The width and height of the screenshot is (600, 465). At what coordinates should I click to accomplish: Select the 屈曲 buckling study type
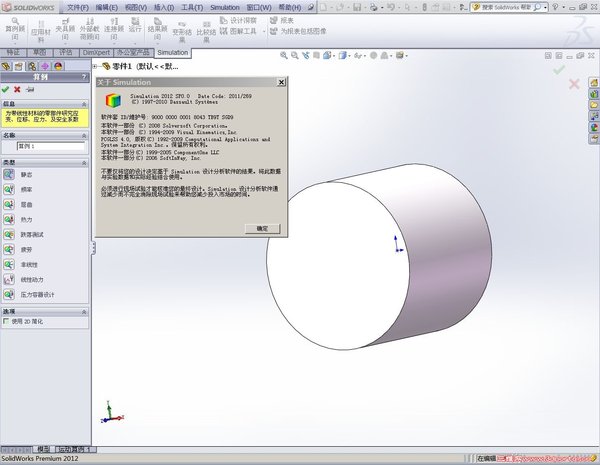[x=18, y=204]
